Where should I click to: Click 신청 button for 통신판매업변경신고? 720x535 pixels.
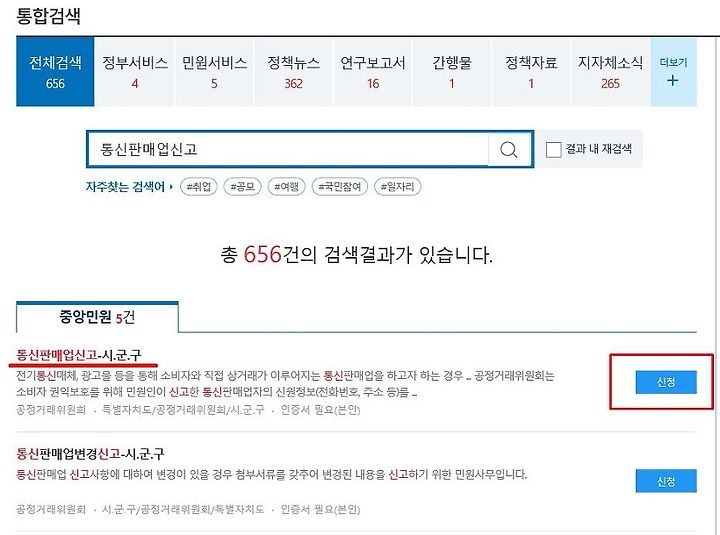[666, 481]
